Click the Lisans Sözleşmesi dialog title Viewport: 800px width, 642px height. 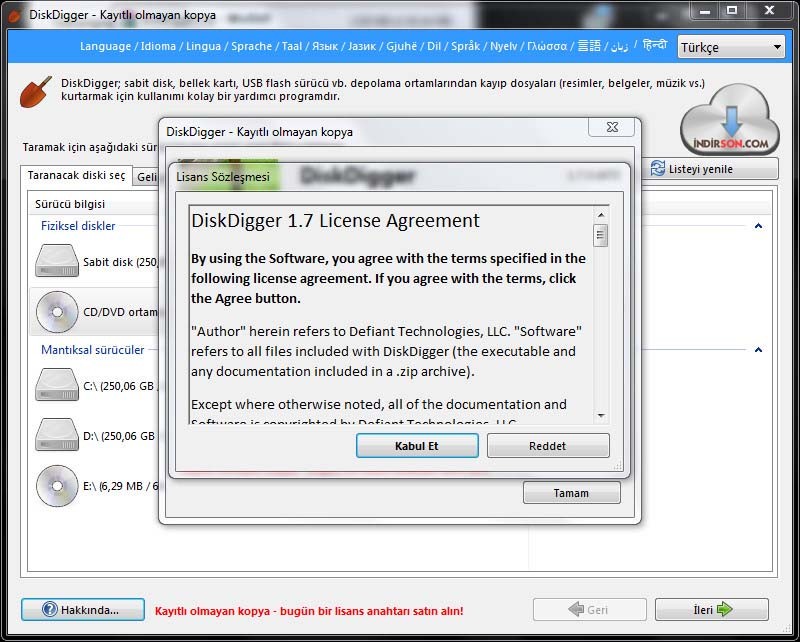click(223, 177)
